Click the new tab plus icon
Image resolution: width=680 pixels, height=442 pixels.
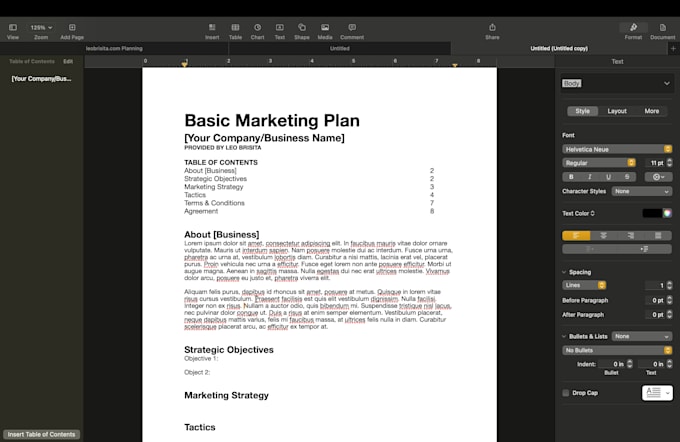tap(673, 49)
